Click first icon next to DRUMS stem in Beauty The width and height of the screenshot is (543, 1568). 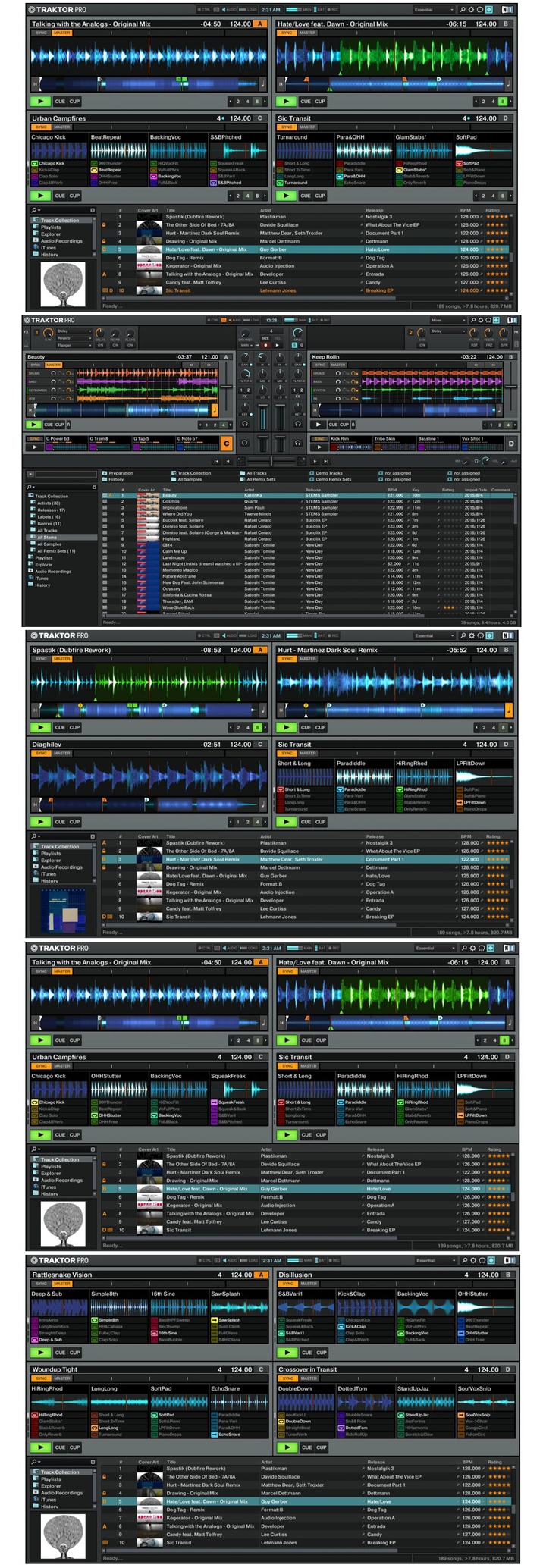(54, 373)
